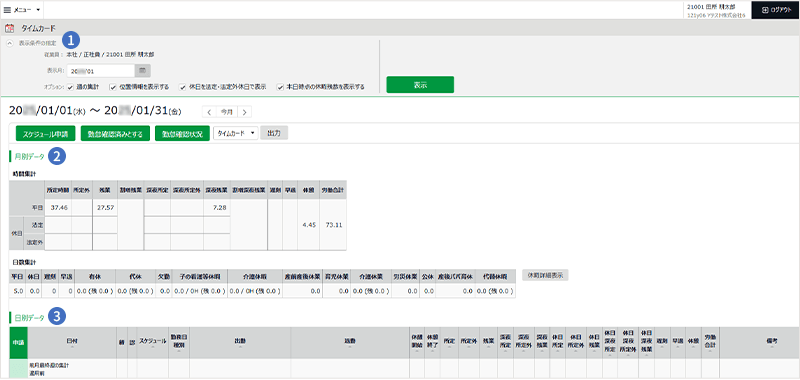Collapse 表示条件の指定 section using circle arrow
The width and height of the screenshot is (800, 380).
click(10, 43)
